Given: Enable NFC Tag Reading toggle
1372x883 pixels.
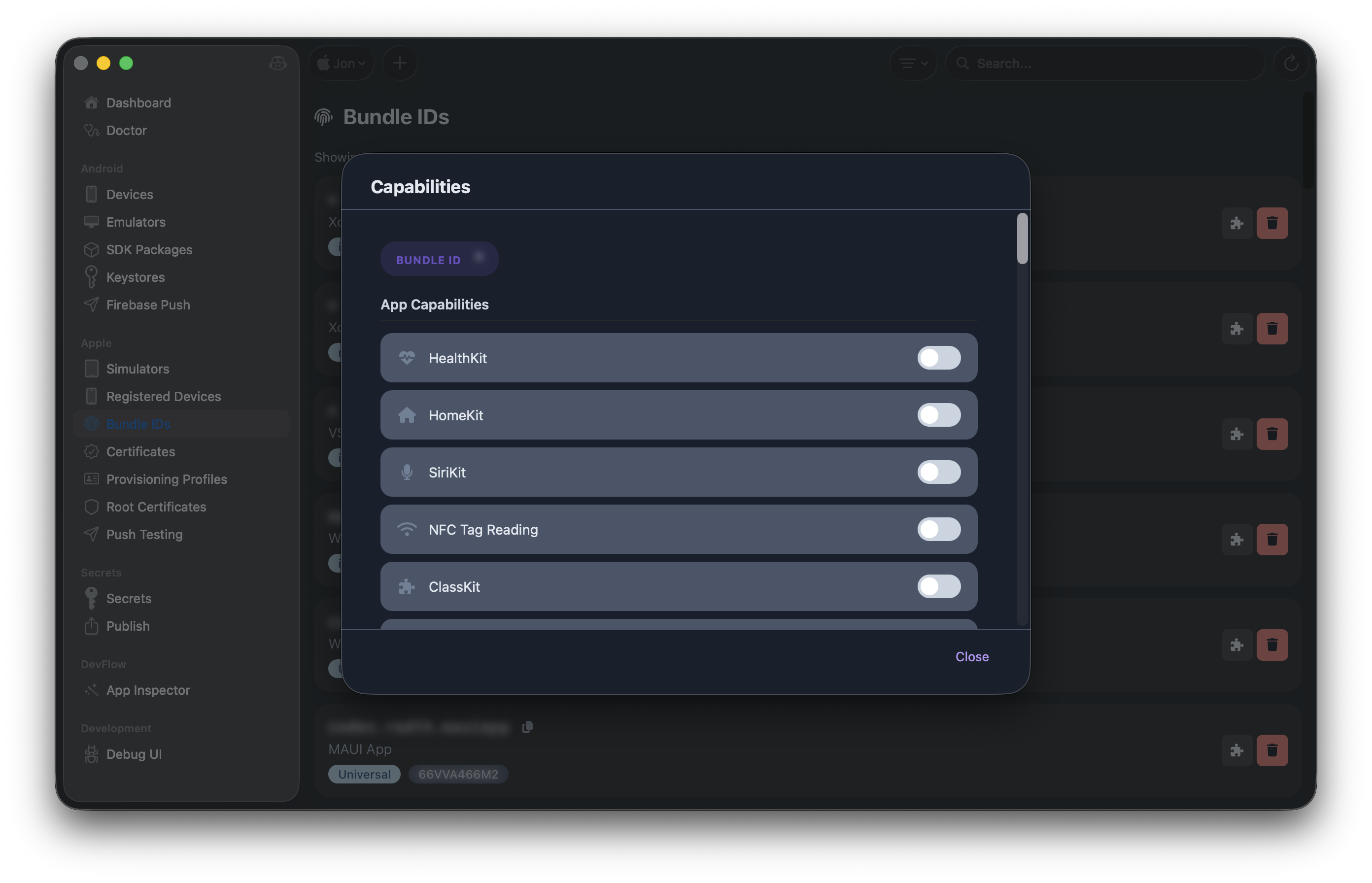Looking at the screenshot, I should [938, 529].
